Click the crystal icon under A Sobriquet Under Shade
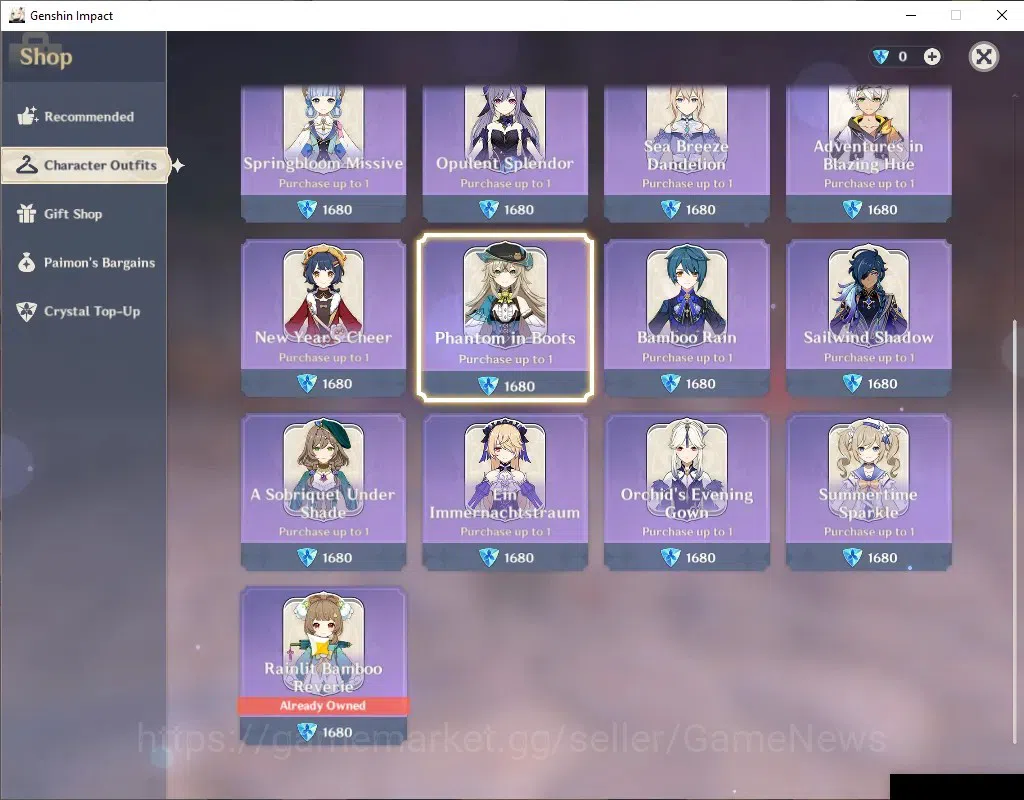 coord(307,558)
